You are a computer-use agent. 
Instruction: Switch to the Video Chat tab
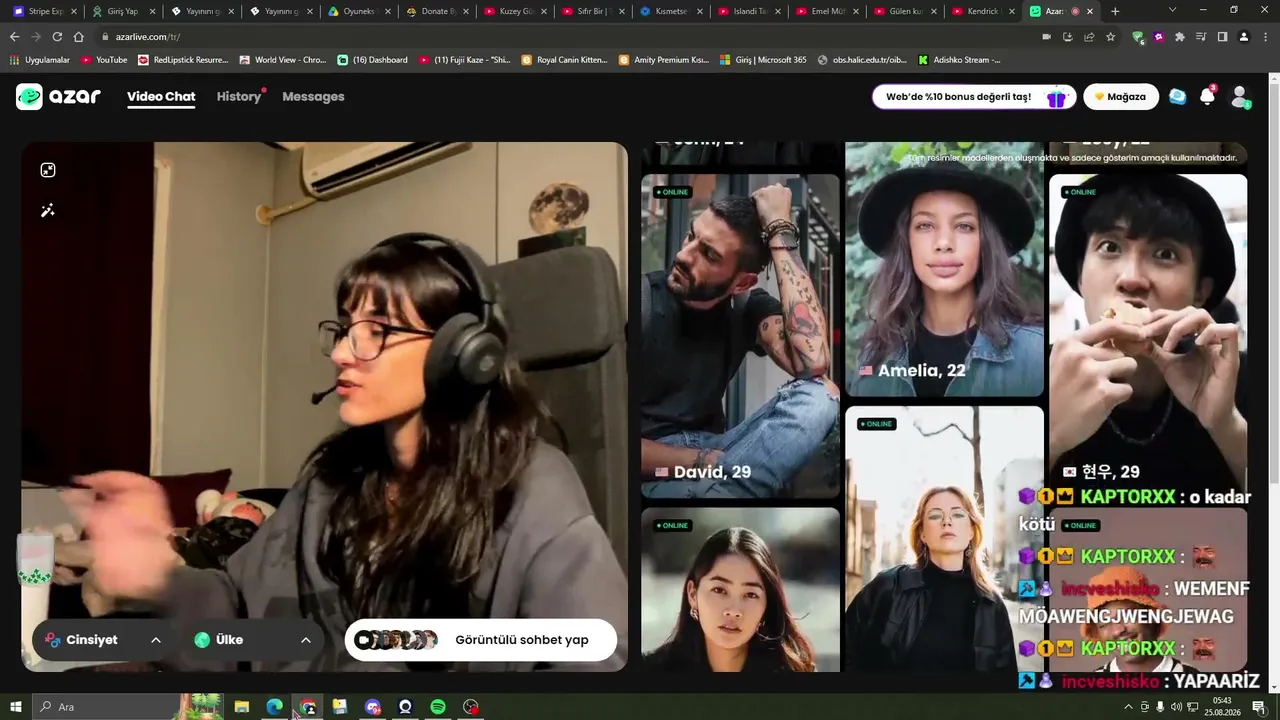(x=161, y=97)
